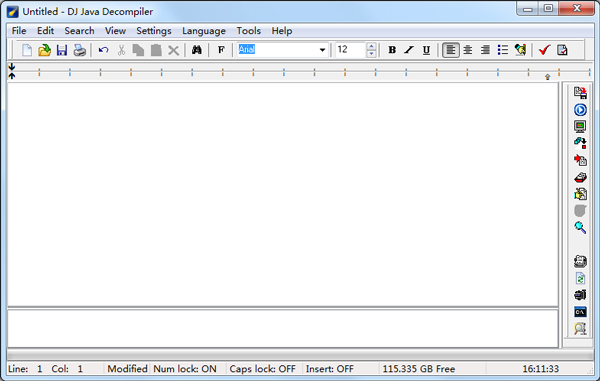This screenshot has height=381, width=600.
Task: Open a file with the folder icon
Action: click(44, 50)
